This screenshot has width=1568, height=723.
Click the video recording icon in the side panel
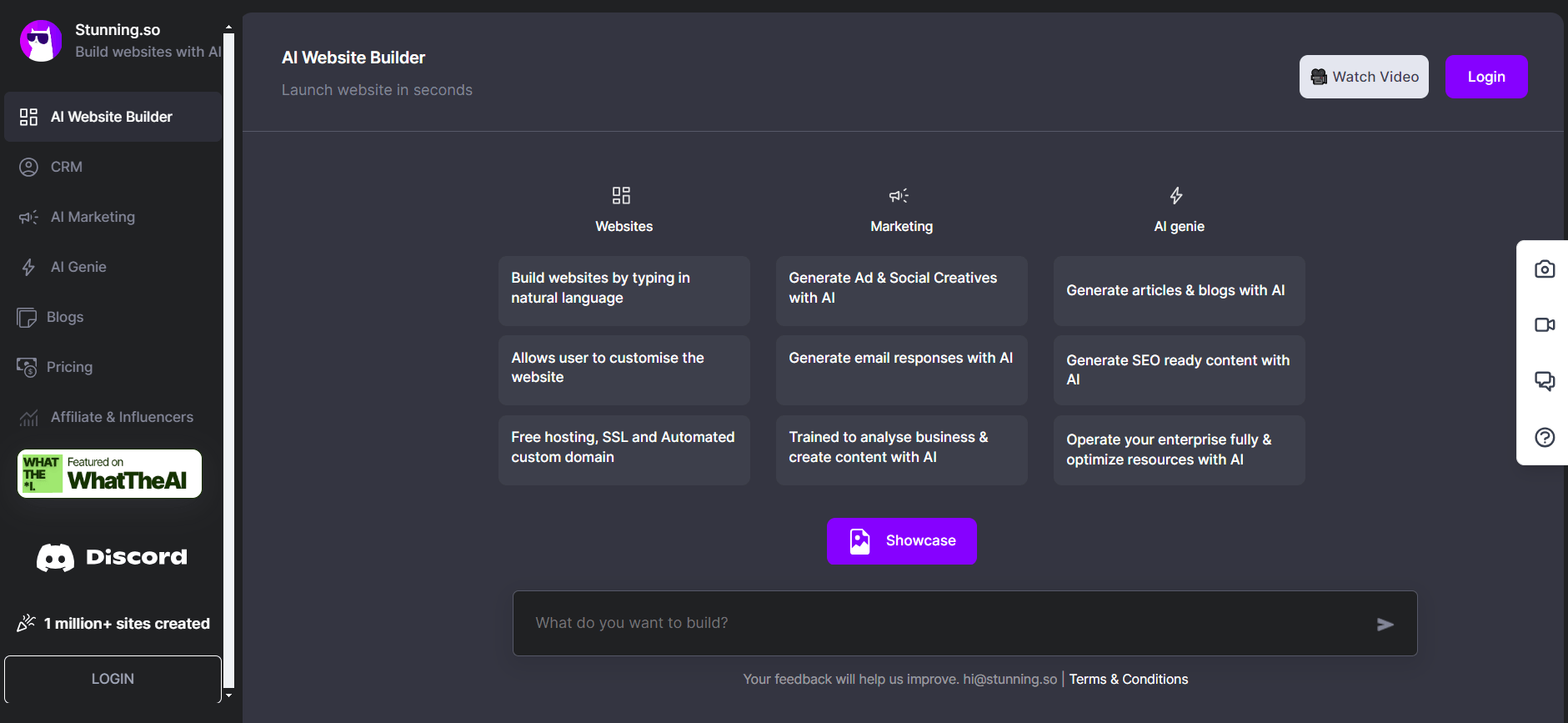tap(1544, 324)
